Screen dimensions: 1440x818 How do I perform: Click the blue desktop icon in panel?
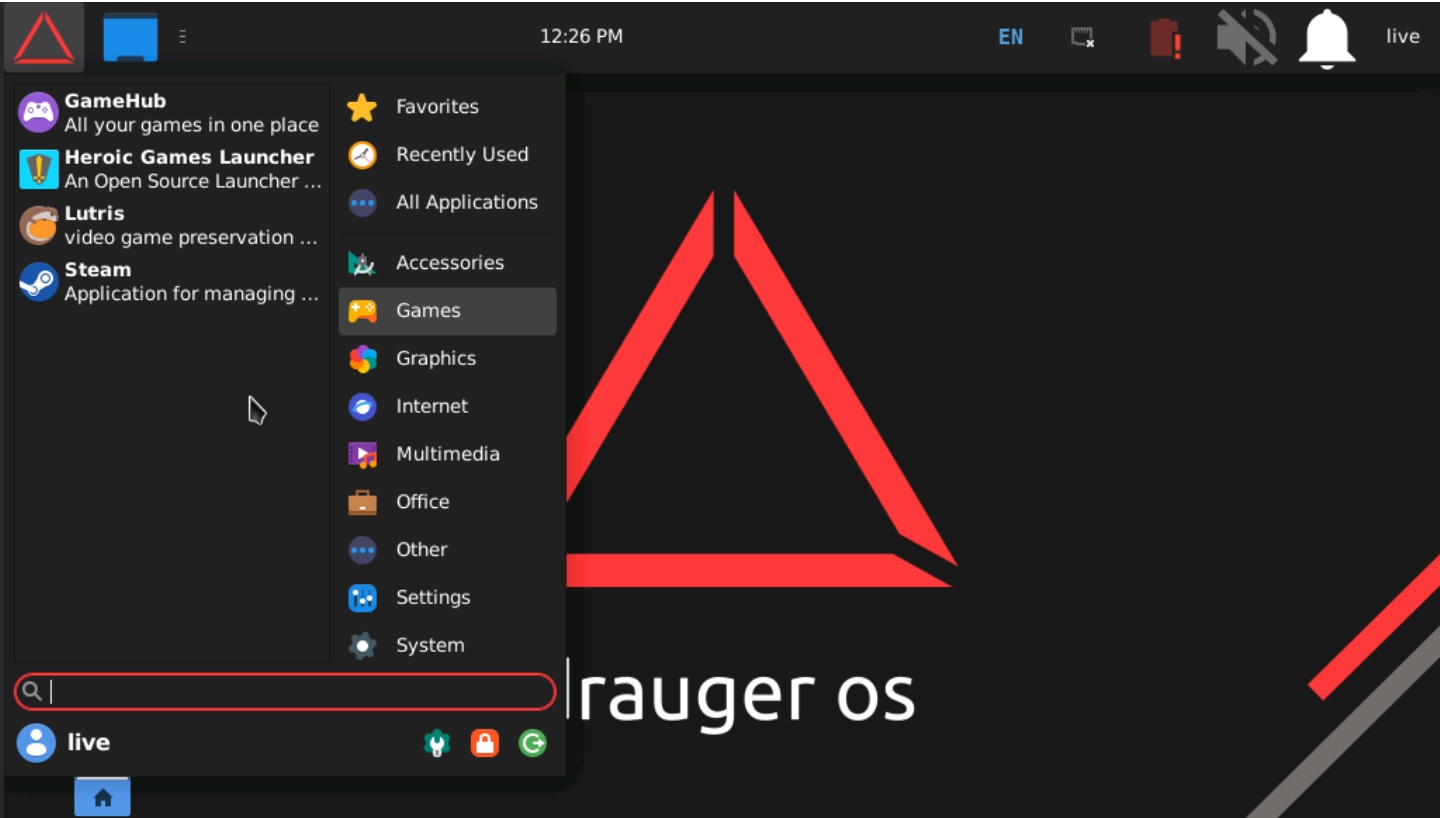[130, 38]
